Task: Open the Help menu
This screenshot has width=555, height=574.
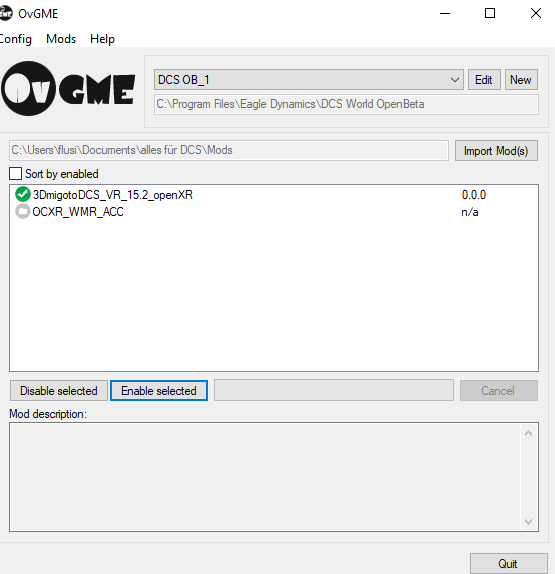Action: coord(102,39)
